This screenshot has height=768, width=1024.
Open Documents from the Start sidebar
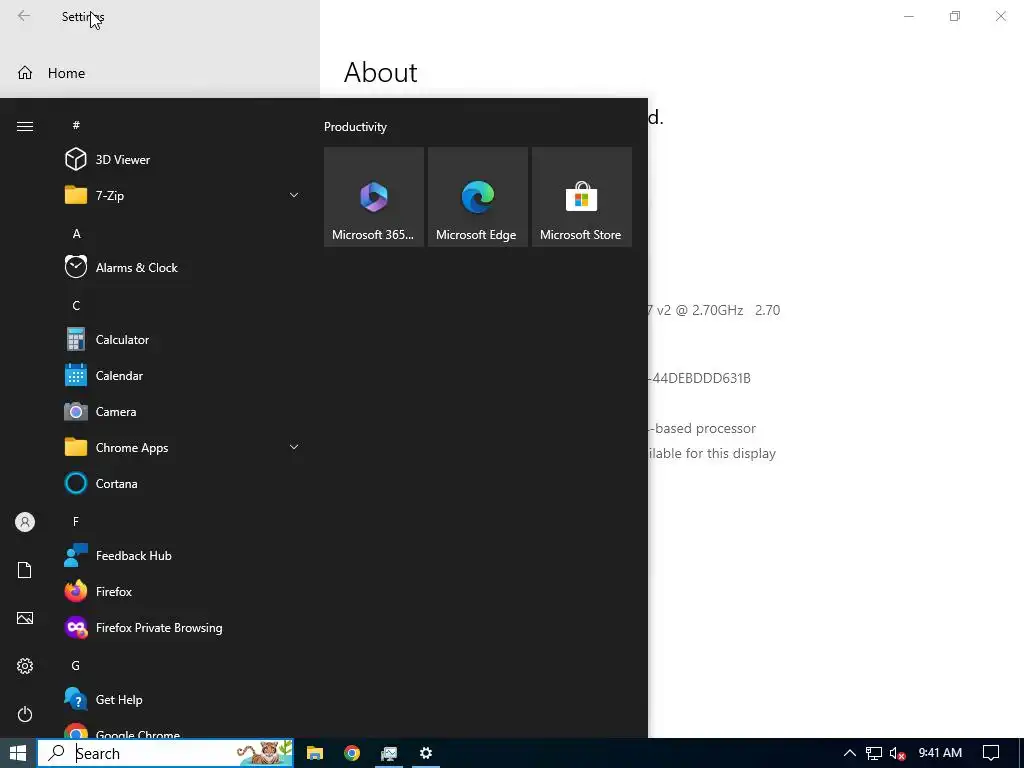coord(25,570)
